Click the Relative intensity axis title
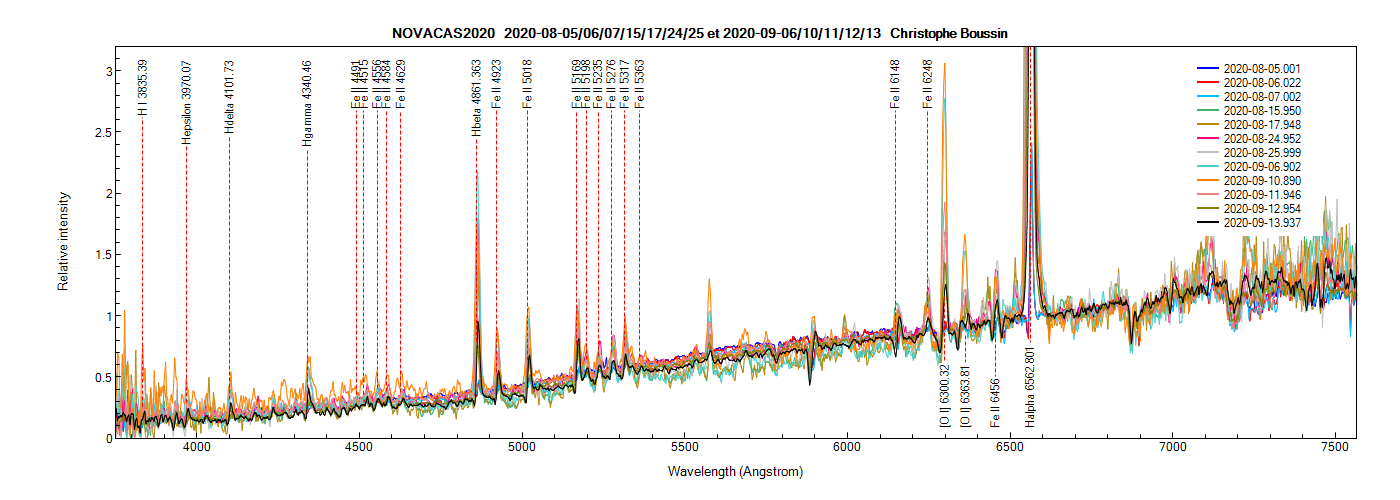1400x500 pixels. tap(63, 243)
